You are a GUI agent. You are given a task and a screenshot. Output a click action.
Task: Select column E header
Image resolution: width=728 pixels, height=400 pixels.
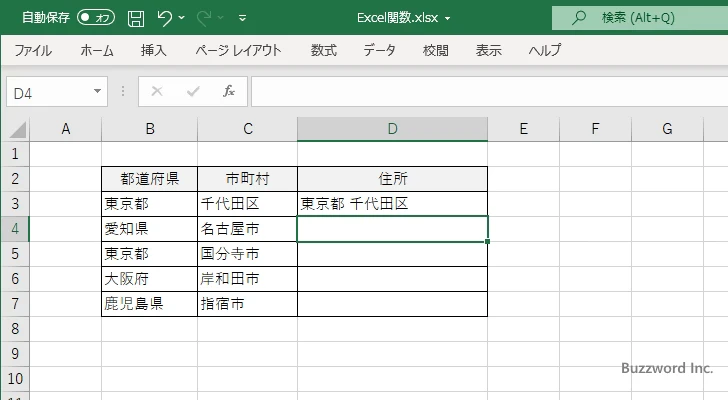(524, 129)
